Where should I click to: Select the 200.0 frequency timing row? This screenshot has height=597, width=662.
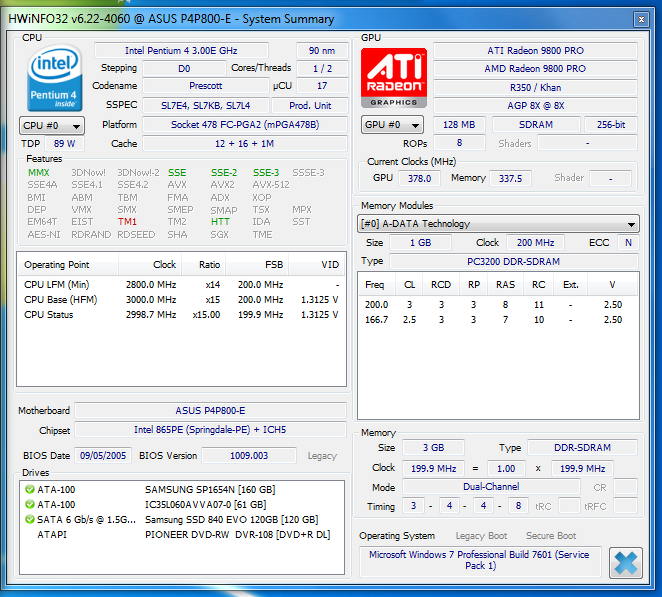(x=498, y=304)
